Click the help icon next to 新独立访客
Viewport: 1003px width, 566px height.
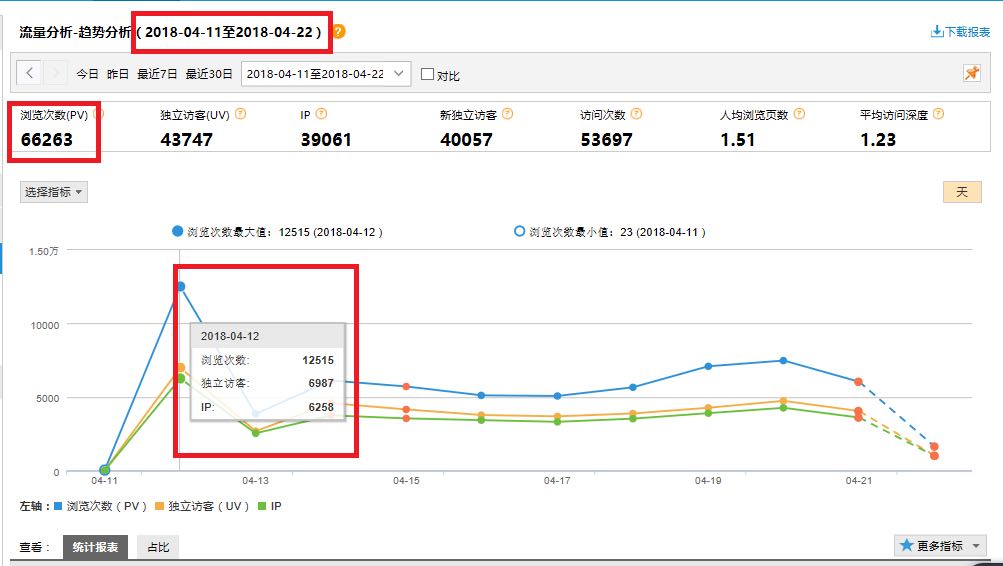(507, 114)
